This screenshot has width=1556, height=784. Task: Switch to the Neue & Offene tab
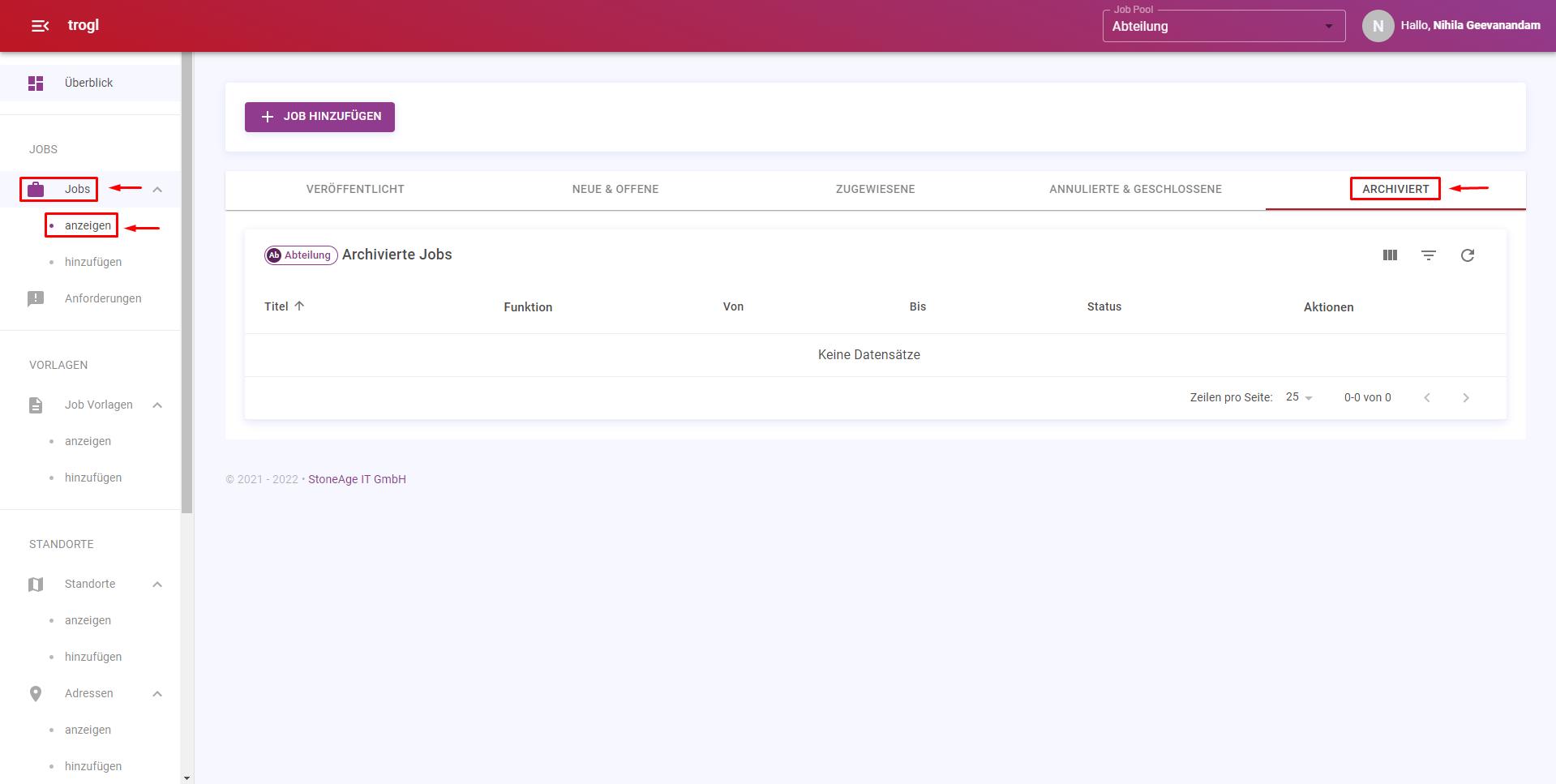(x=615, y=189)
